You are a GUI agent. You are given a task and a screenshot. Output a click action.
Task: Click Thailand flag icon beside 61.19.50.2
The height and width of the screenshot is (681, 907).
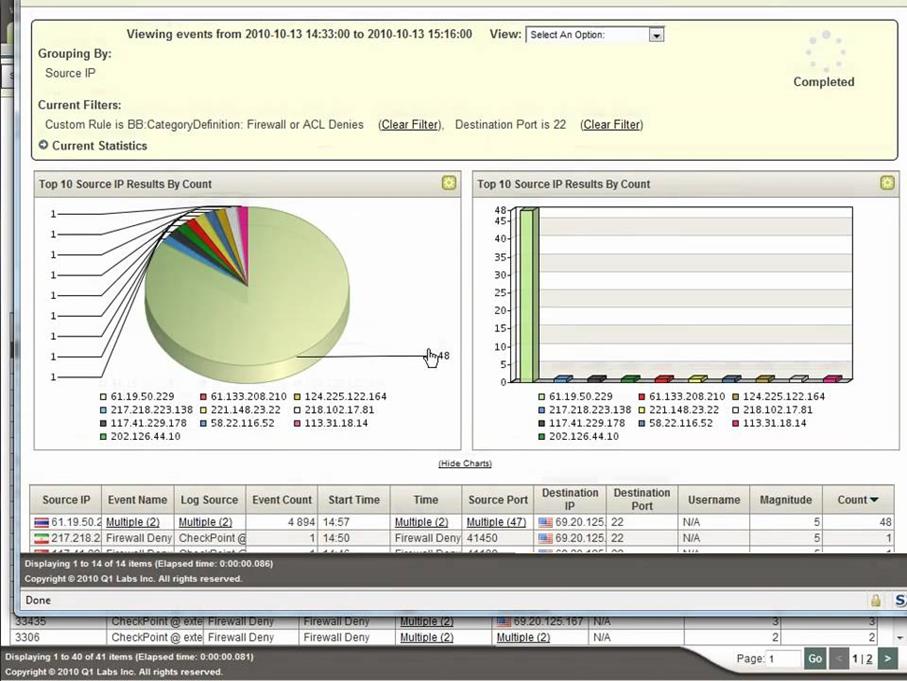coord(42,522)
